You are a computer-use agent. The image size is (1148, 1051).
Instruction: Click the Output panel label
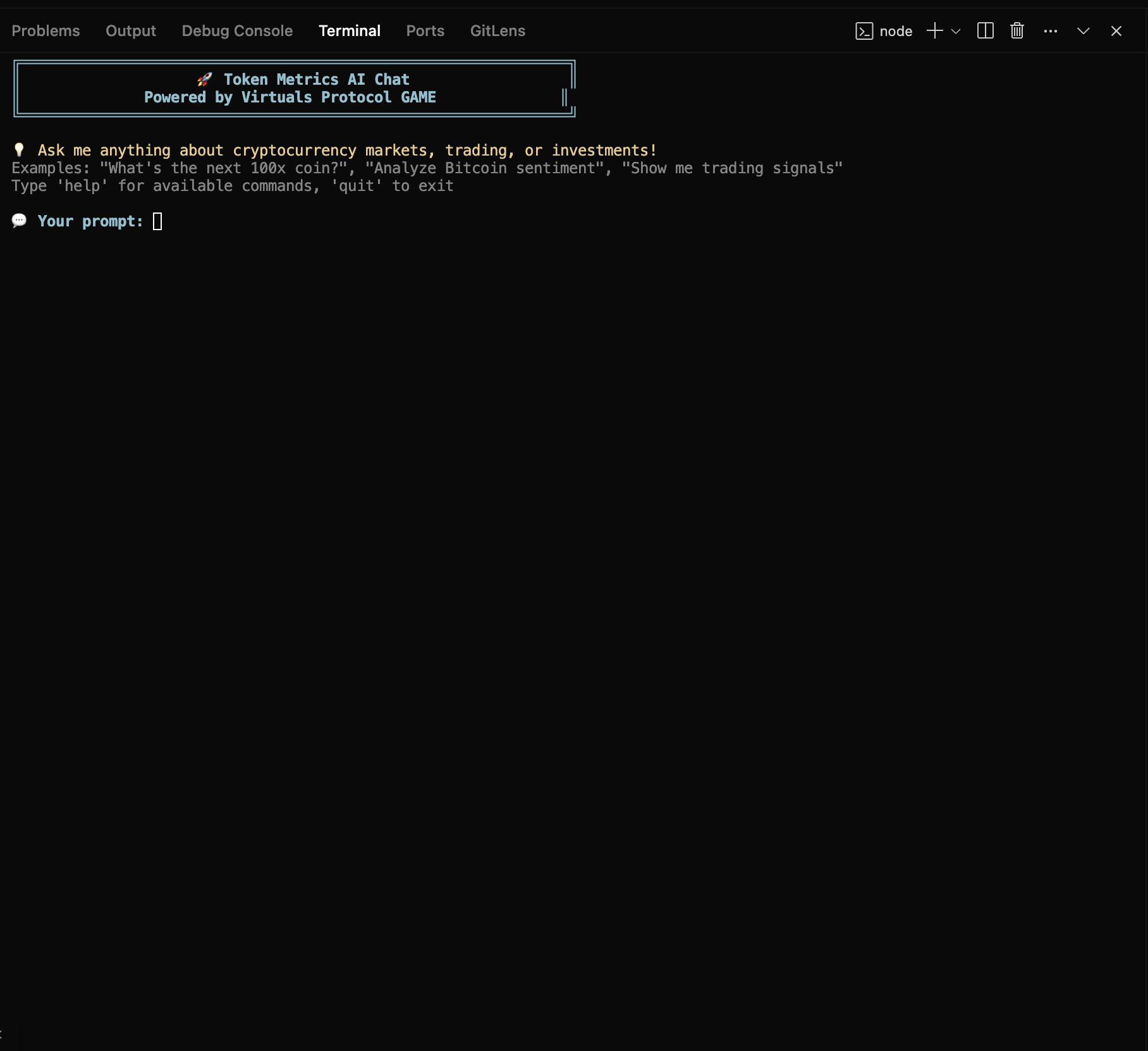[x=130, y=30]
